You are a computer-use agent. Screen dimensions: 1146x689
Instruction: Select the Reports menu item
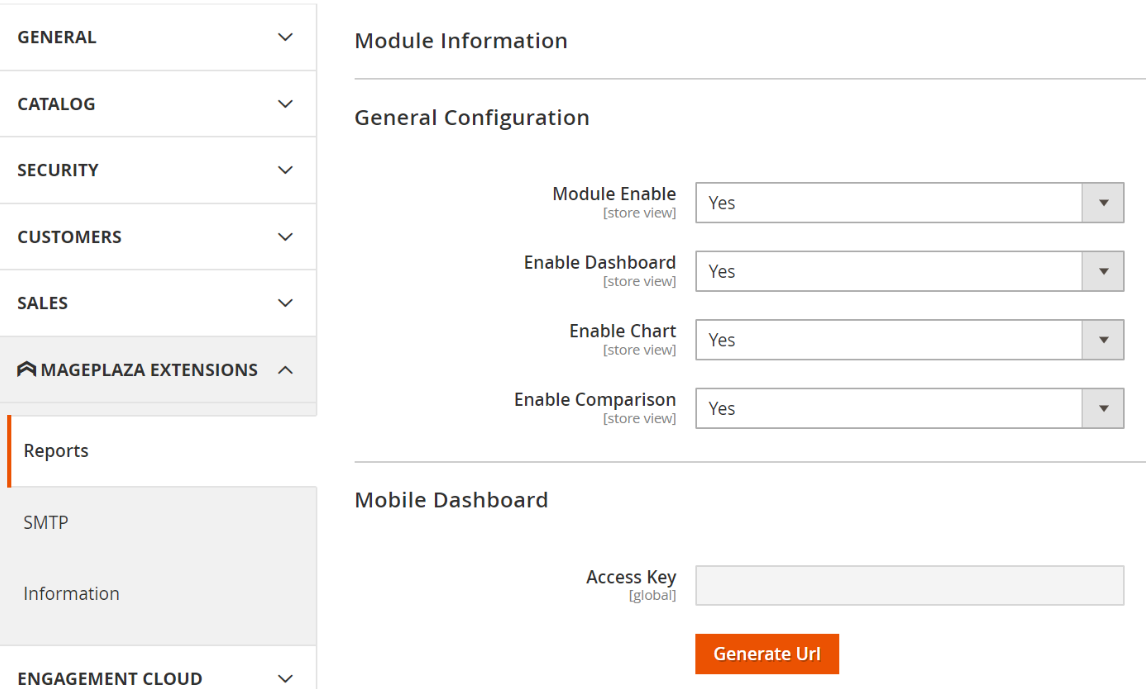(56, 451)
